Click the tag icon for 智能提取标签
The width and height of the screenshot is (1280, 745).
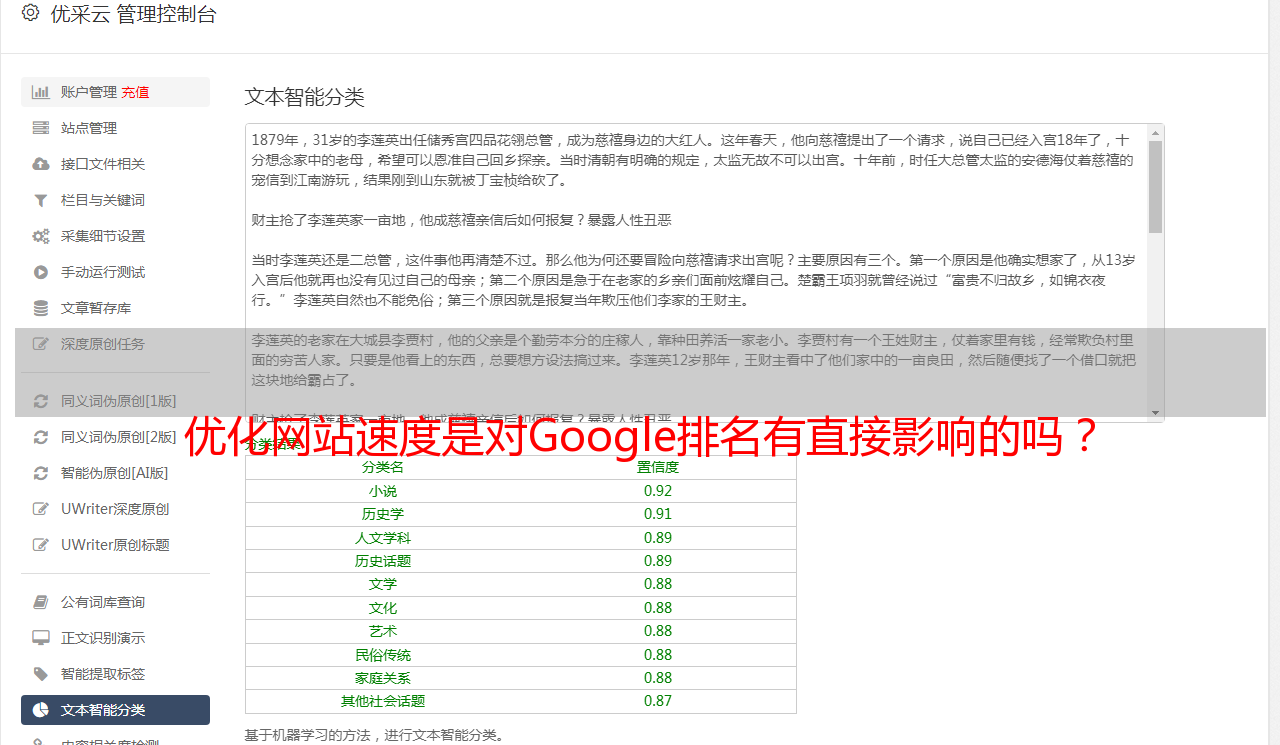pos(41,674)
